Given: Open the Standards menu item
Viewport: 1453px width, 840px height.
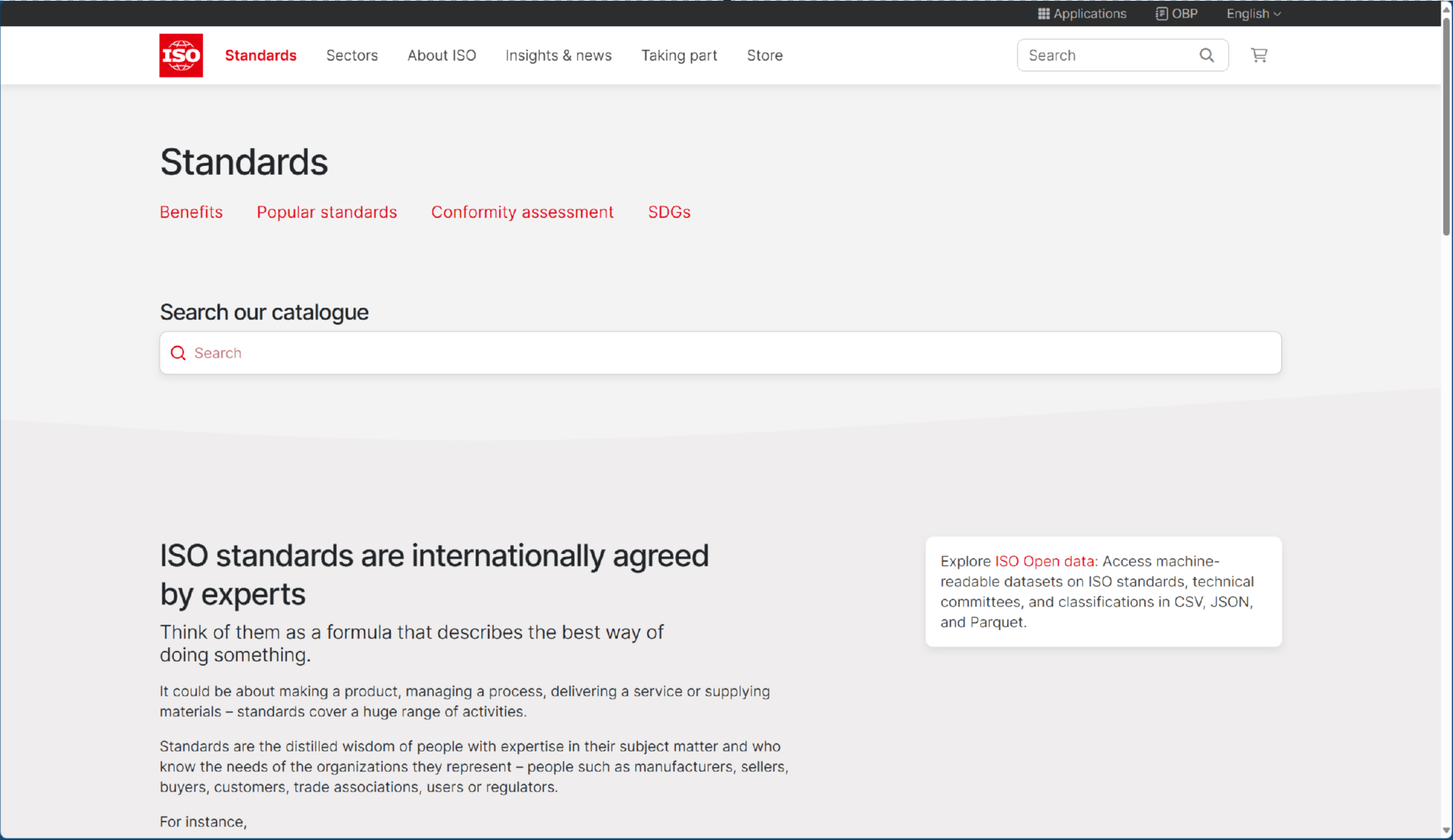Looking at the screenshot, I should [261, 55].
